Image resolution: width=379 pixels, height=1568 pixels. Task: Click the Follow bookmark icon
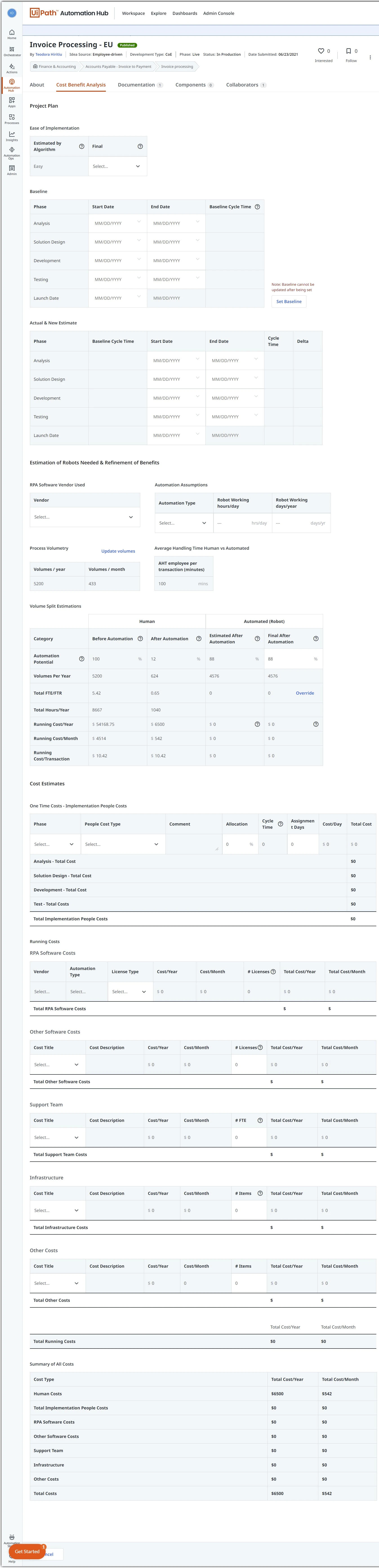[x=348, y=51]
